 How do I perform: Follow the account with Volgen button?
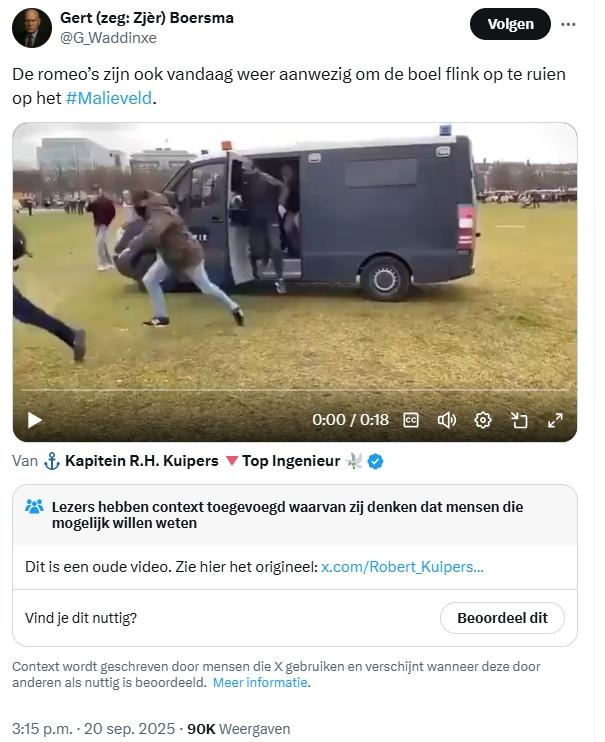pos(510,24)
